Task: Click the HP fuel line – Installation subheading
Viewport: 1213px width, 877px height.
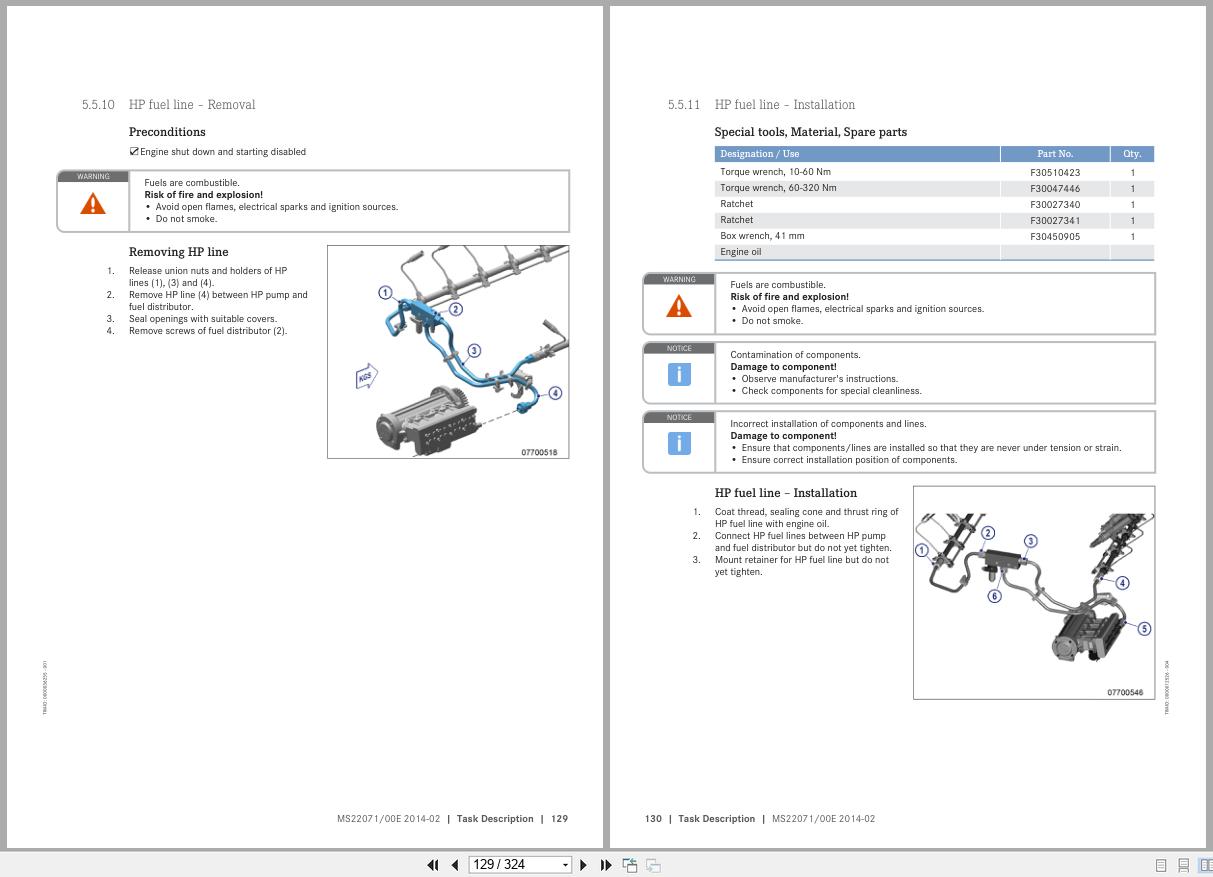Action: pyautogui.click(x=786, y=493)
